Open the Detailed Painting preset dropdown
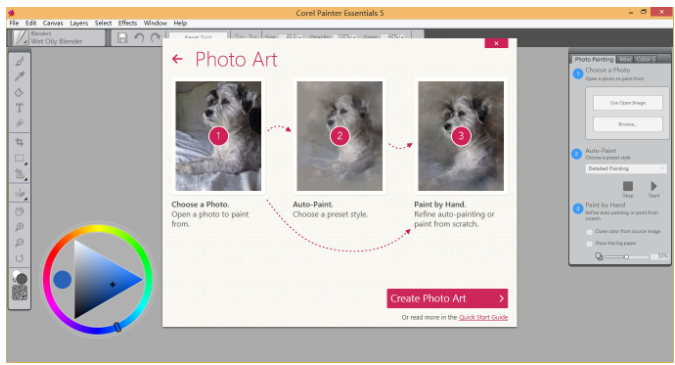 [626, 168]
